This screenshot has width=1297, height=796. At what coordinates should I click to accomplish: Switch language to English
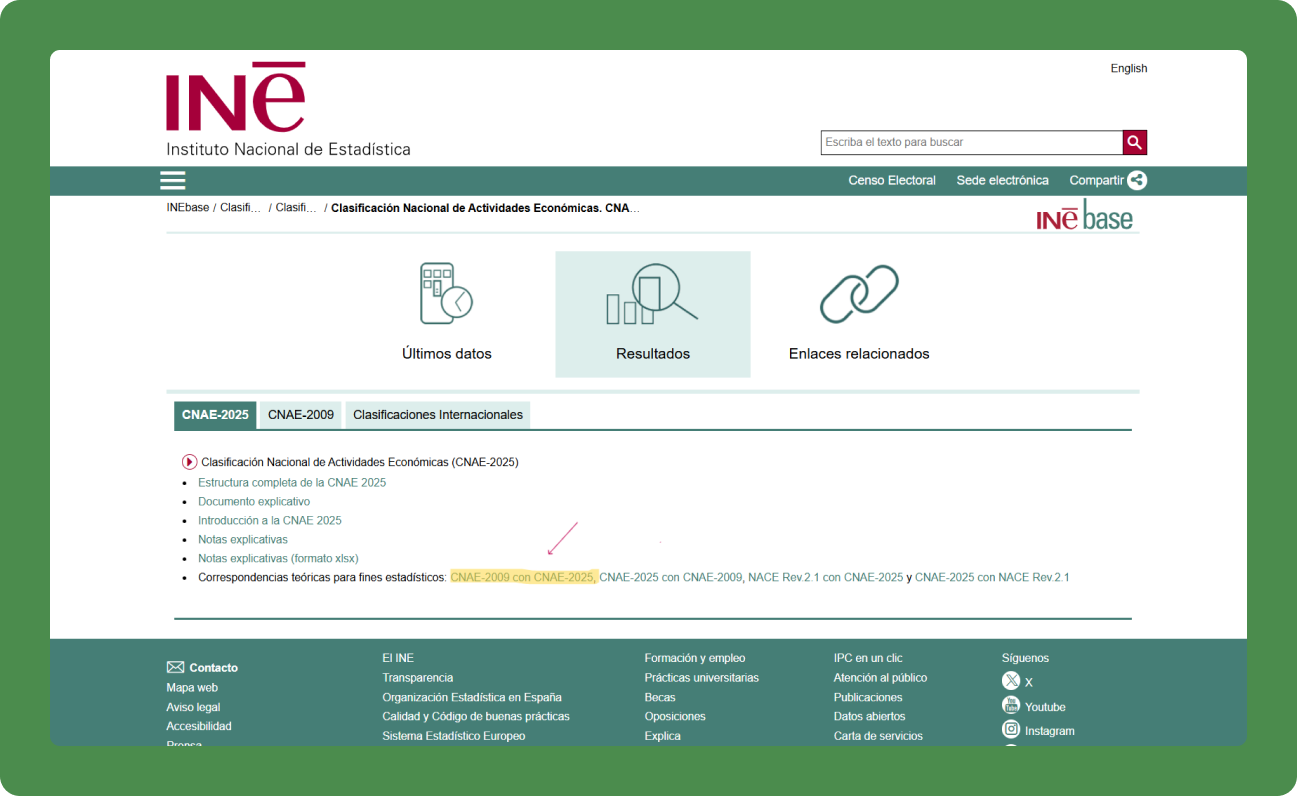[1129, 69]
